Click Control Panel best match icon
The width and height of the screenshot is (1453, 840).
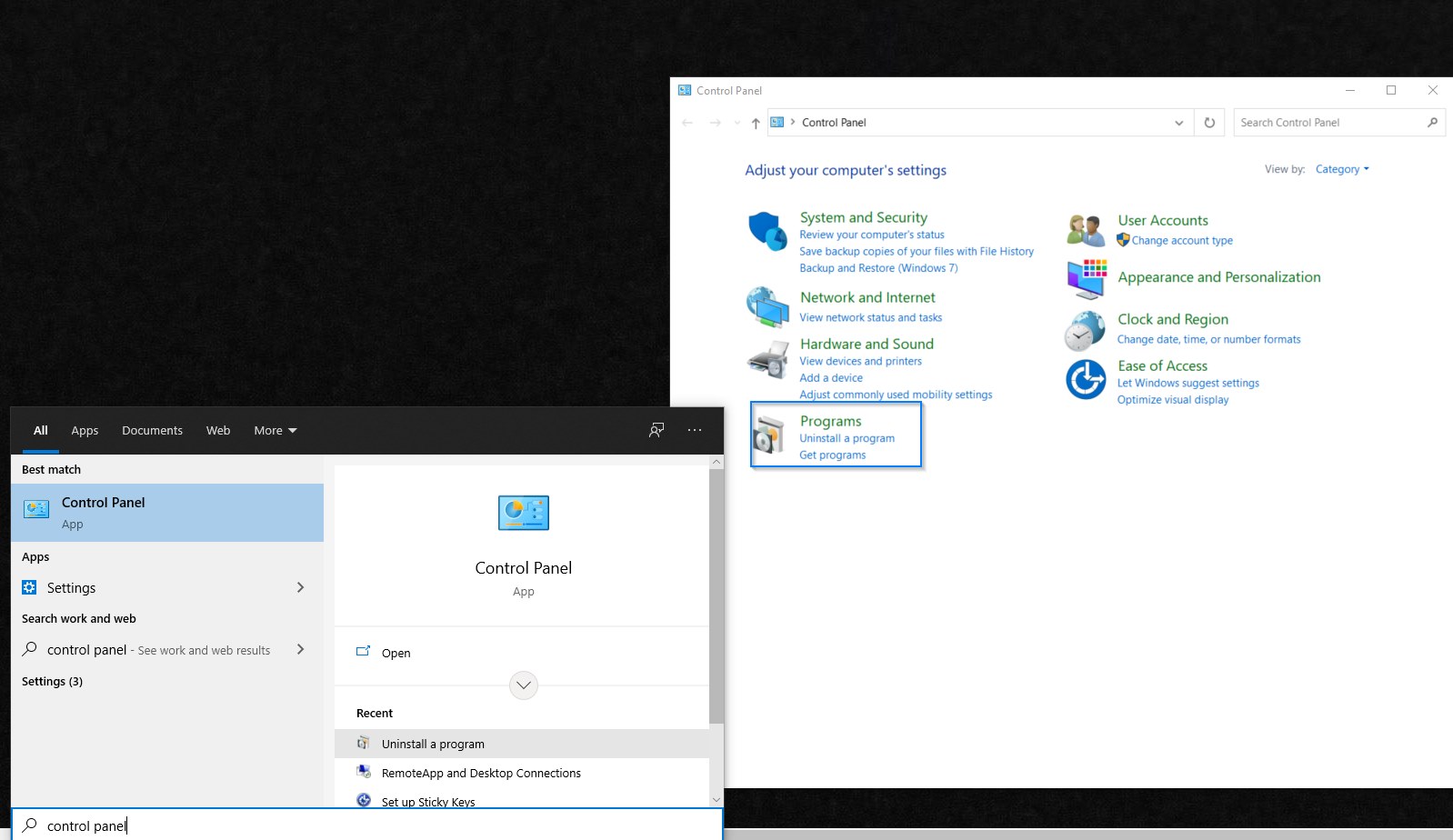36,509
